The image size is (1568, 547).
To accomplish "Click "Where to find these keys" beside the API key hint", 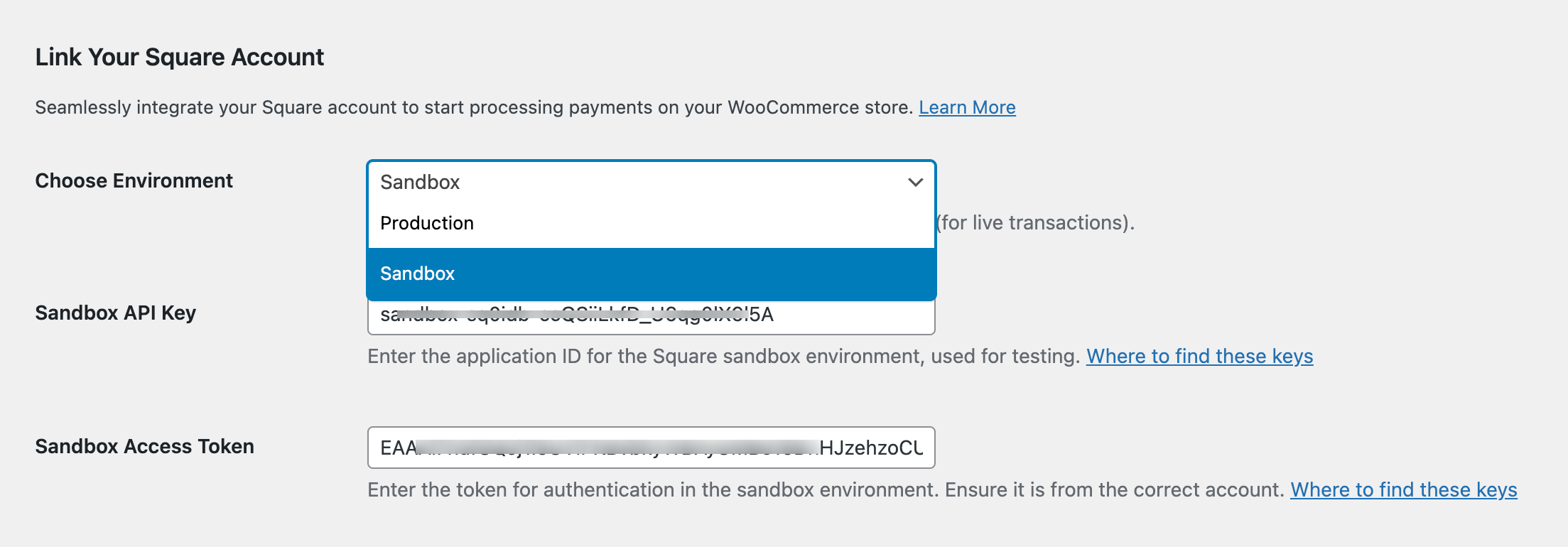I will pos(1199,357).
